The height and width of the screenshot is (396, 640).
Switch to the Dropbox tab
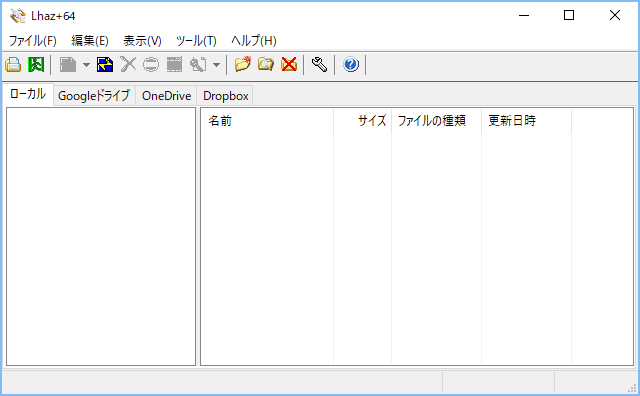(x=225, y=96)
